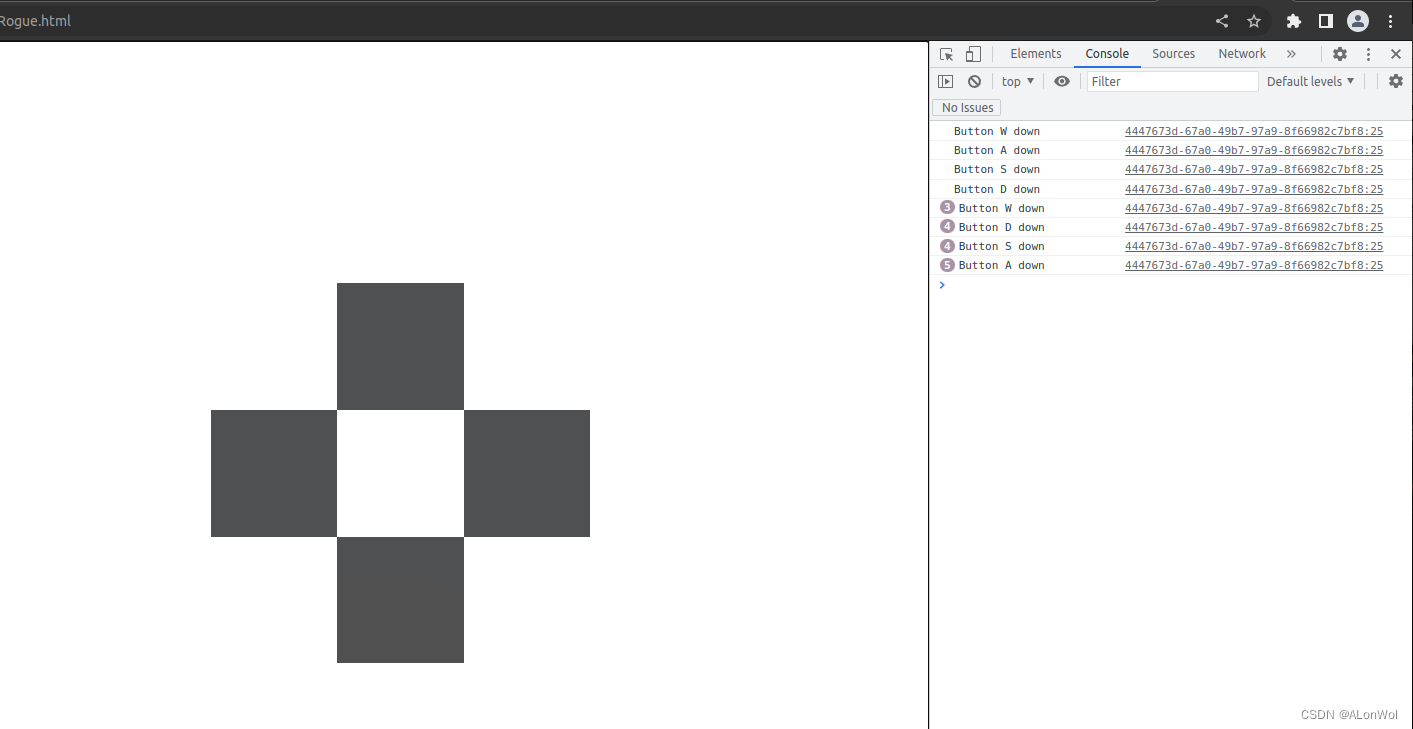Open source link for first Button W down
Viewport: 1413px width, 729px height.
[1254, 131]
